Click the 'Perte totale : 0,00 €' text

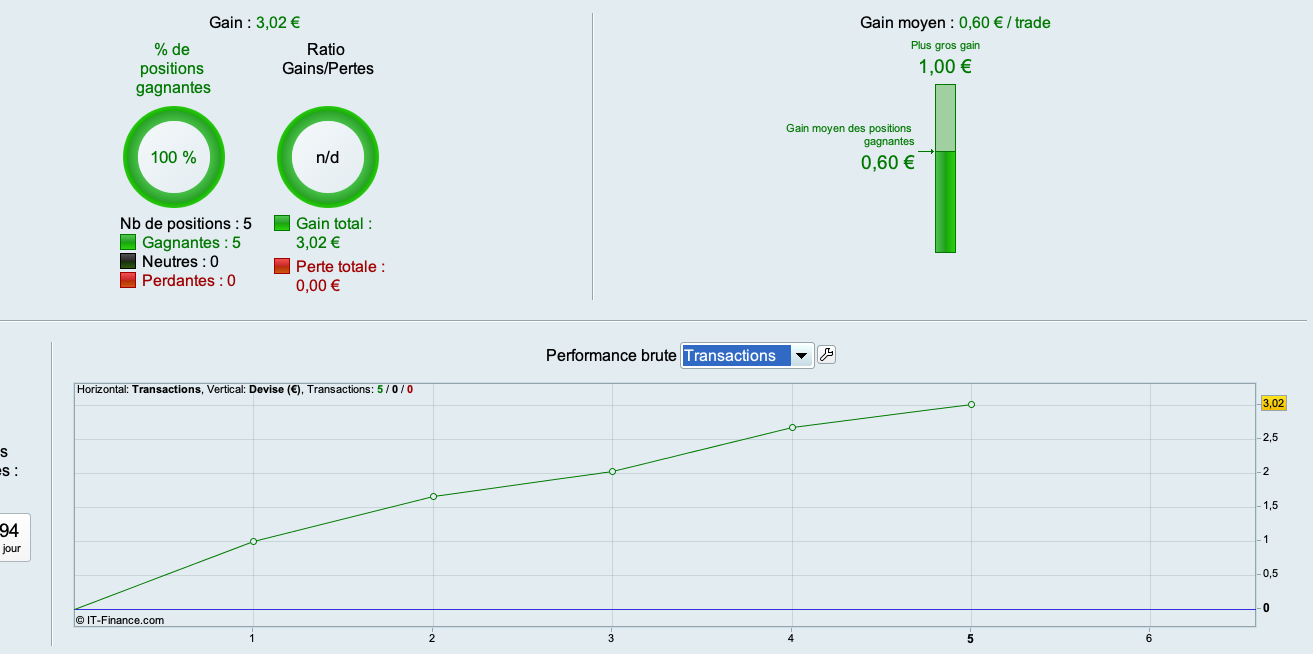coord(340,276)
